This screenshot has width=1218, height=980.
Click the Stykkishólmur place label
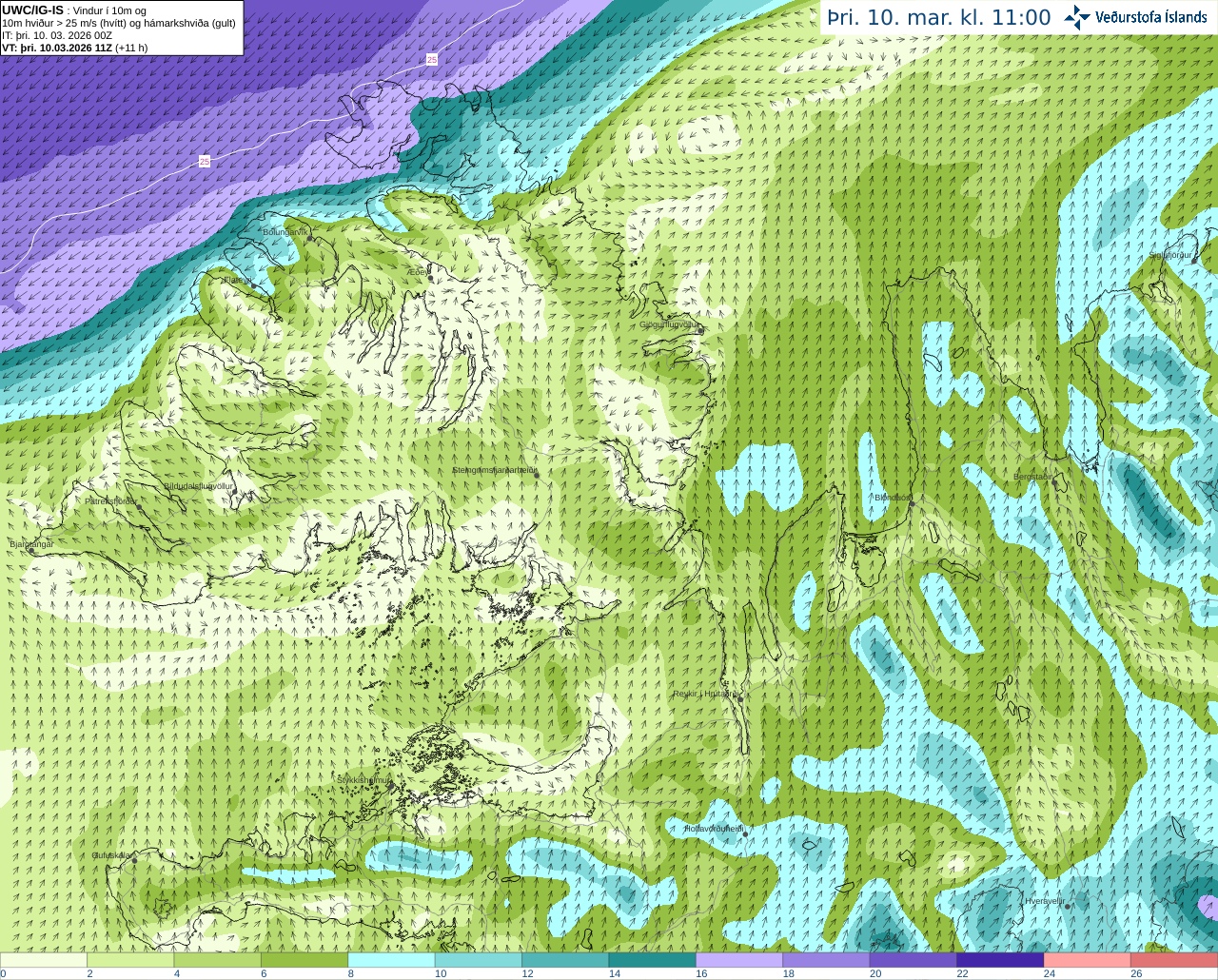363,779
